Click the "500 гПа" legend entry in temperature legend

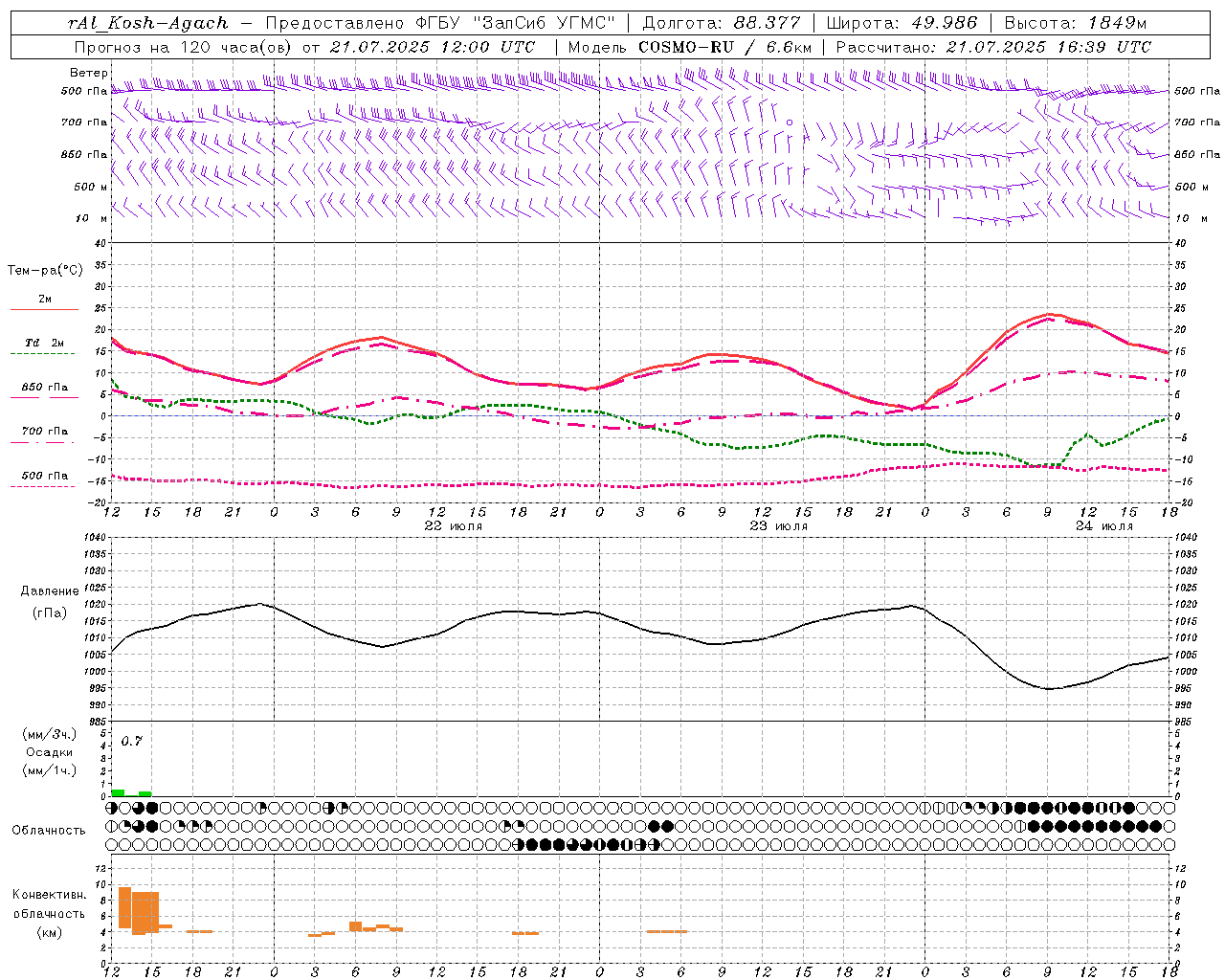[45, 476]
